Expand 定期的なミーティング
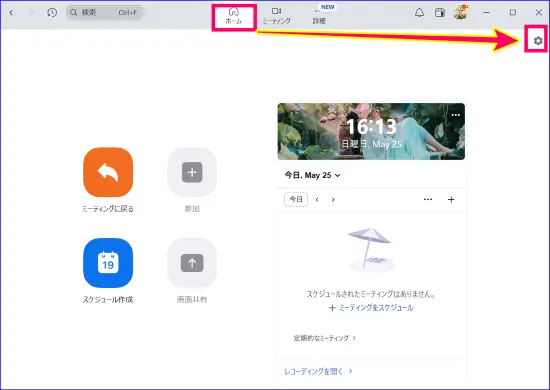This screenshot has width=550, height=390. coord(324,338)
